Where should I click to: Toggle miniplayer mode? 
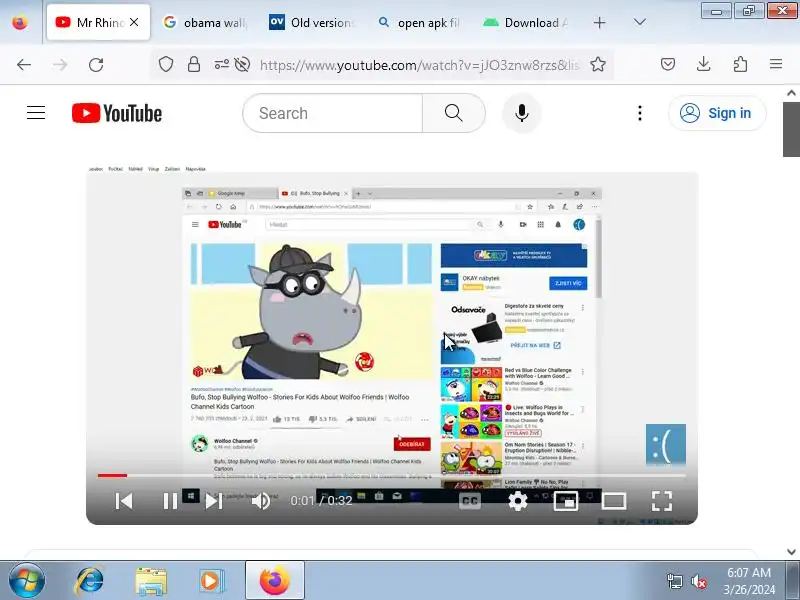point(565,501)
